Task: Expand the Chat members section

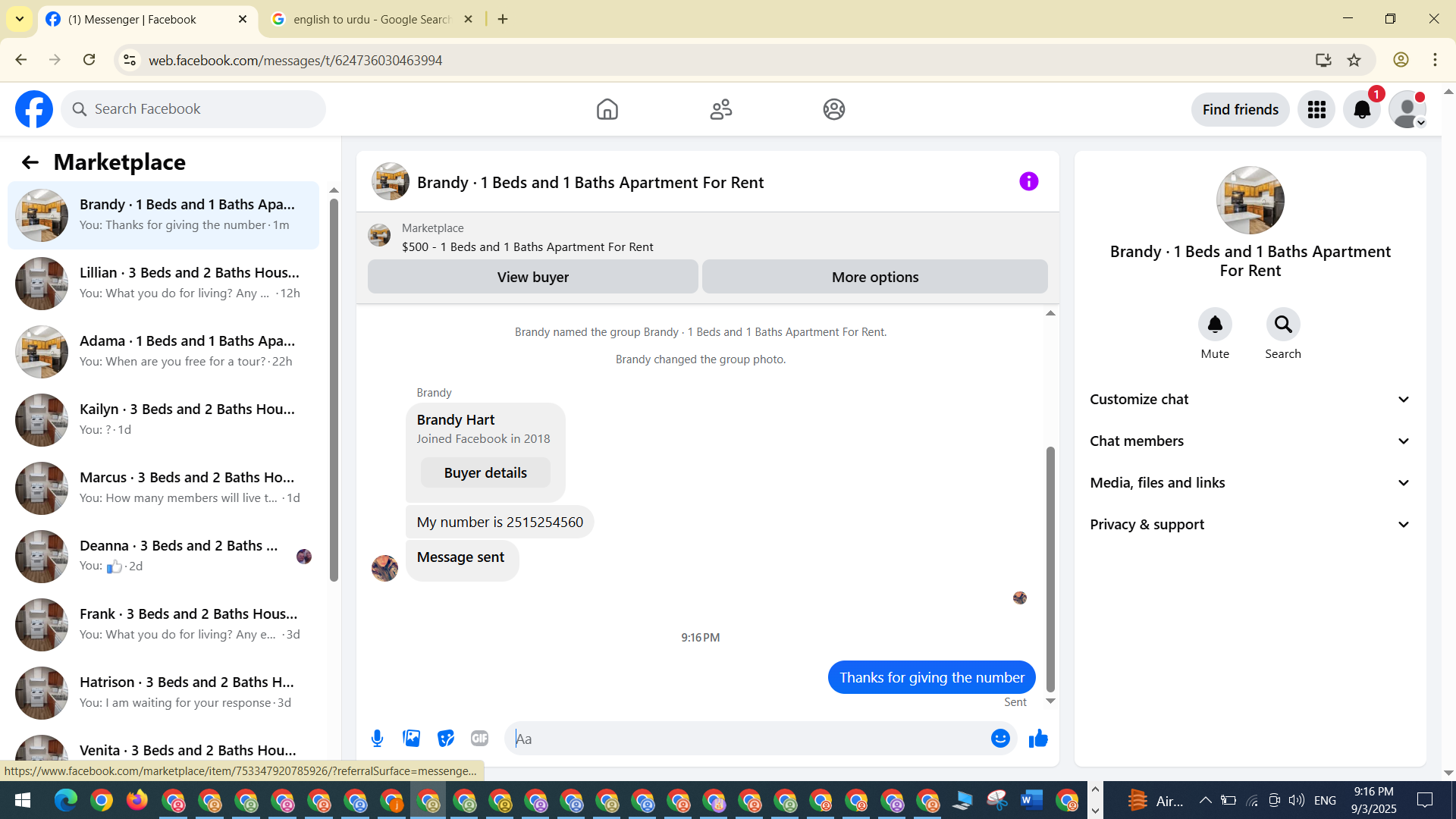Action: coord(1250,441)
